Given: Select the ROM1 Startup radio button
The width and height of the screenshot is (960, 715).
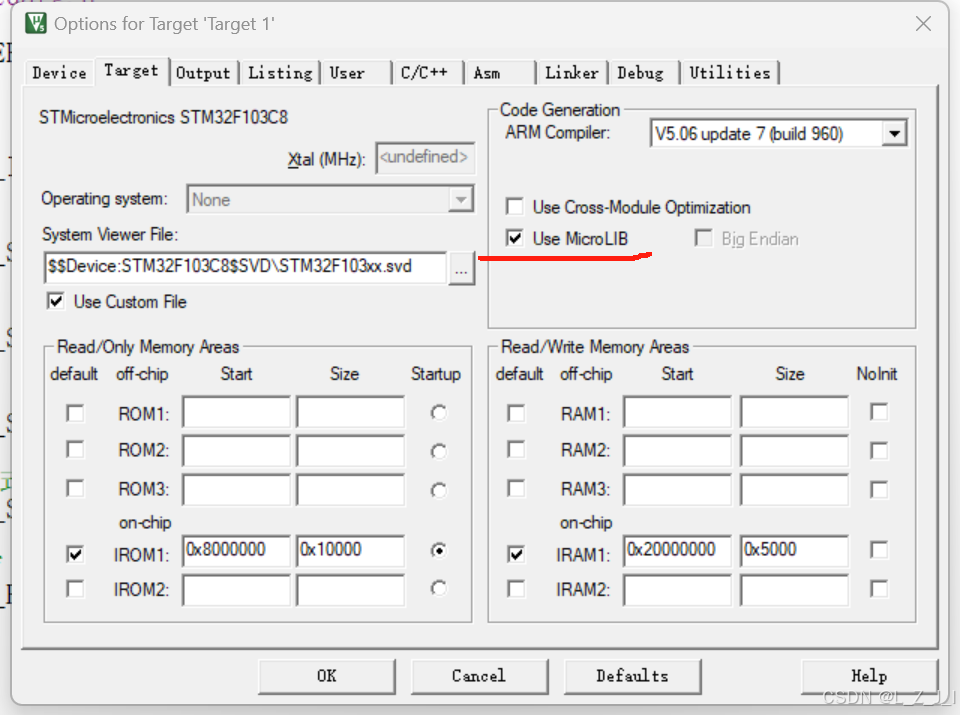Looking at the screenshot, I should (438, 413).
